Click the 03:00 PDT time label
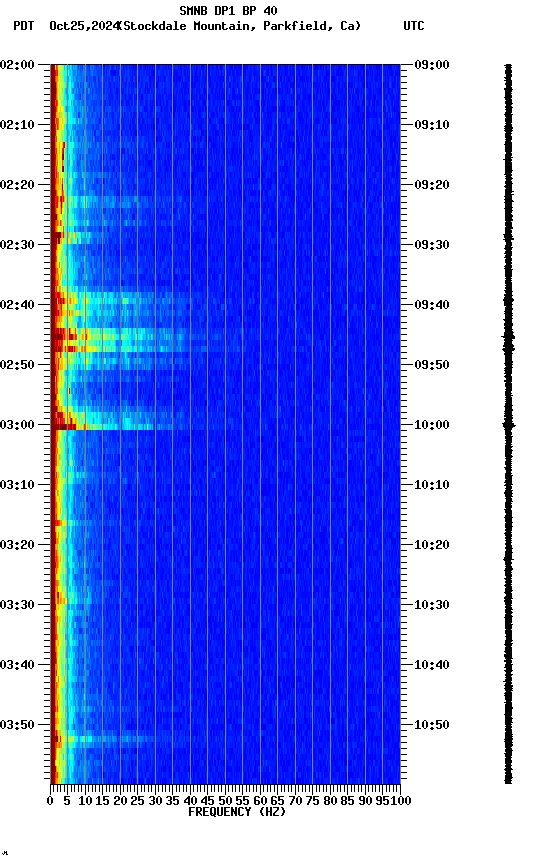 (x=17, y=425)
